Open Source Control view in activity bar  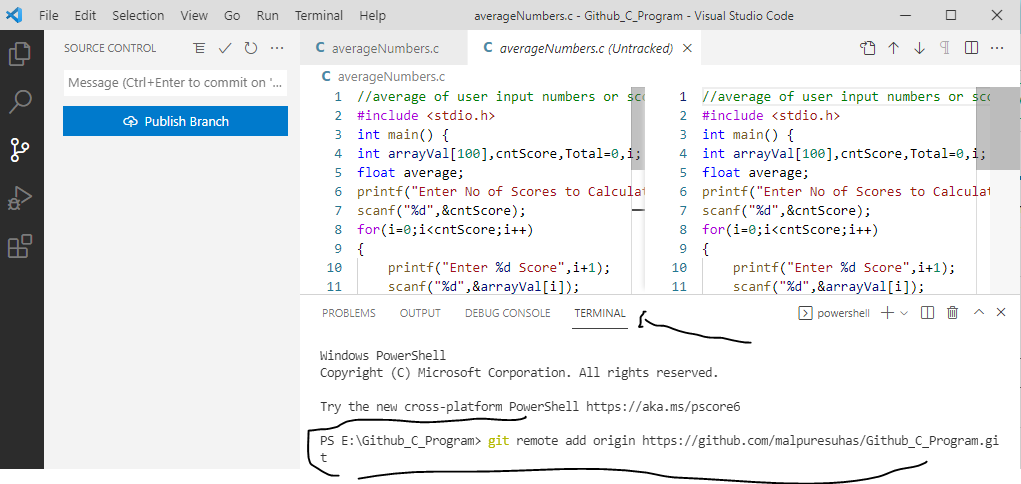(x=20, y=149)
